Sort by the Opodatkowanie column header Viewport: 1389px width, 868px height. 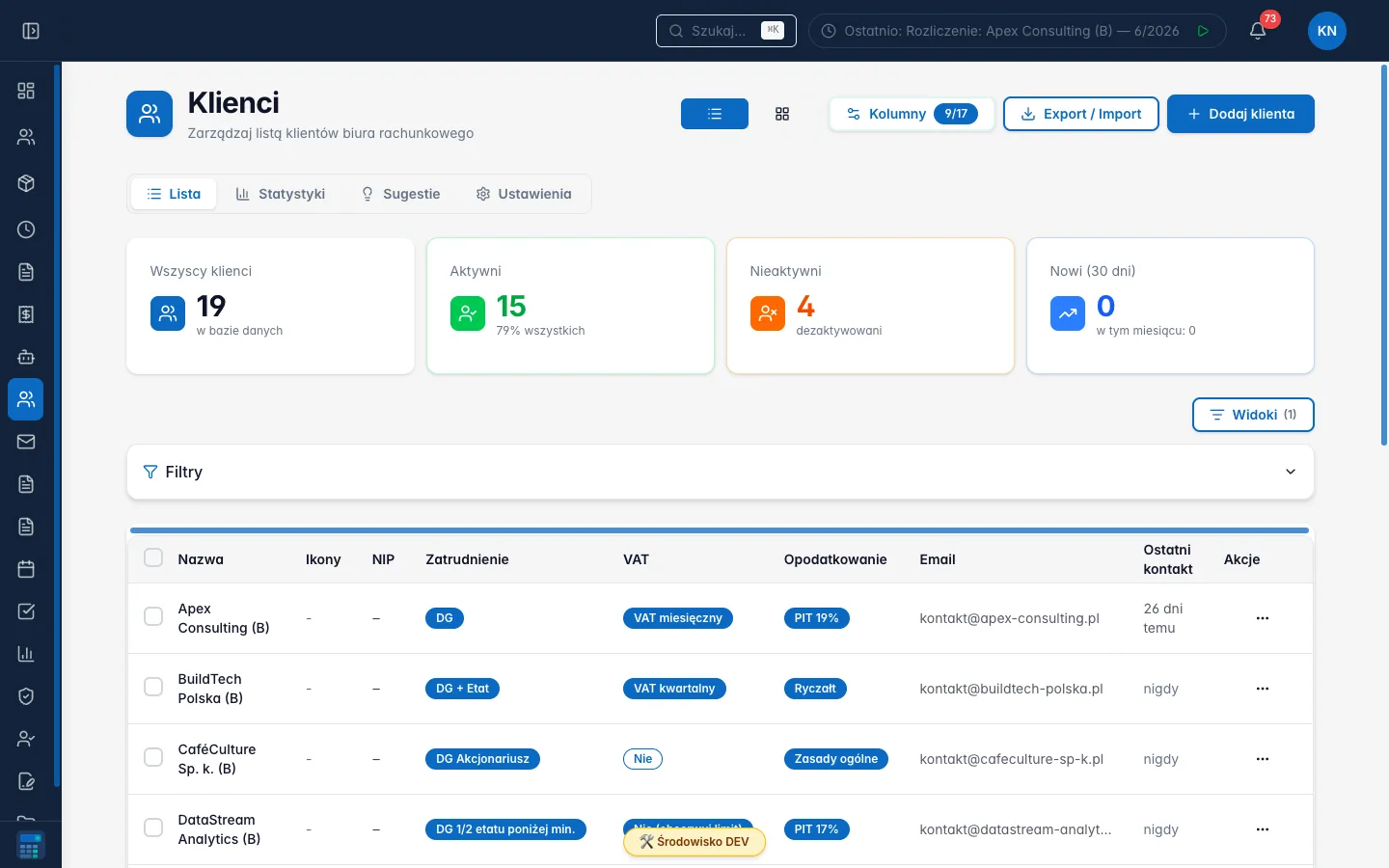tap(835, 559)
